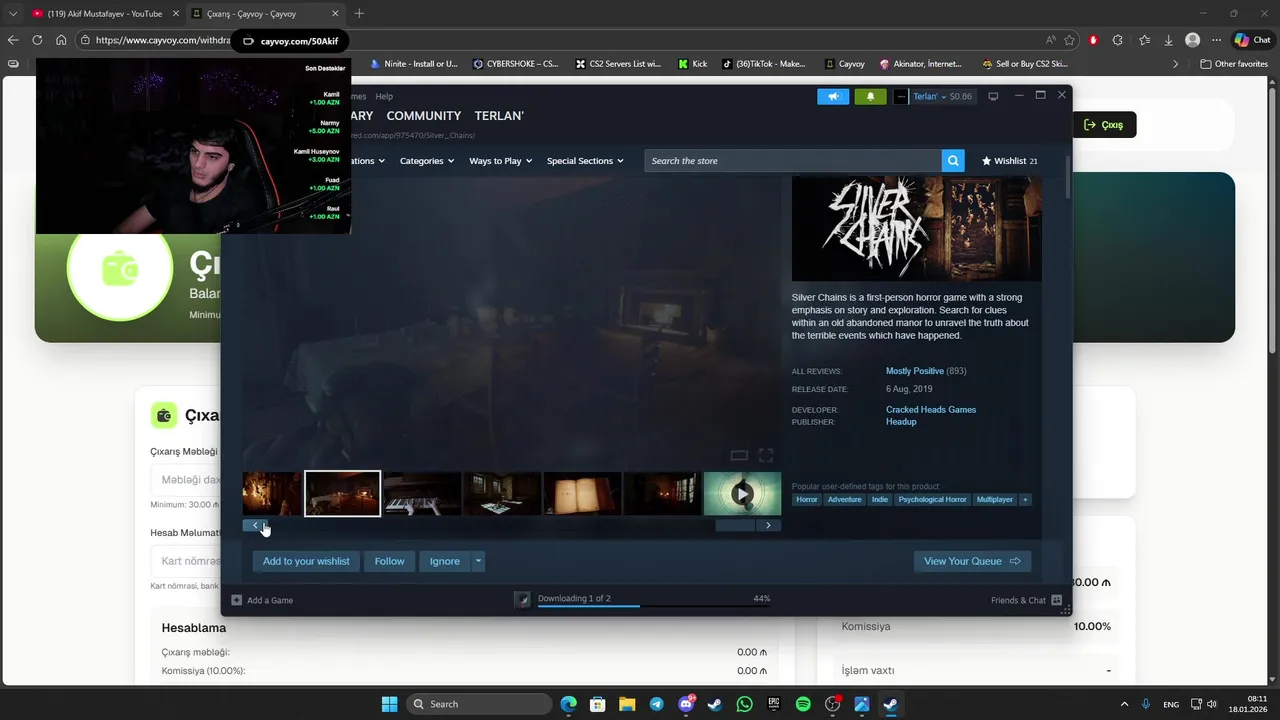The image size is (1280, 720).
Task: Toggle fullscreen for the screenshot viewer
Action: coord(766,455)
